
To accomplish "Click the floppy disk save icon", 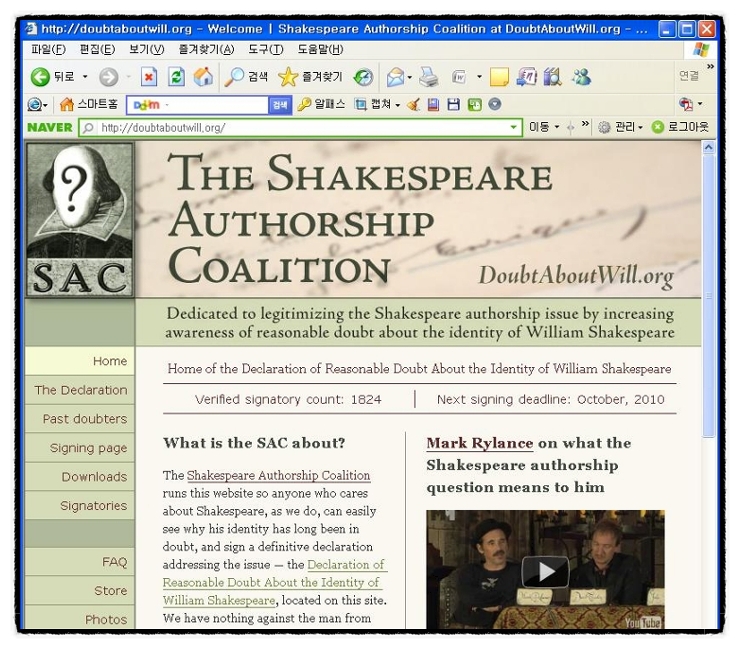I will tap(453, 105).
